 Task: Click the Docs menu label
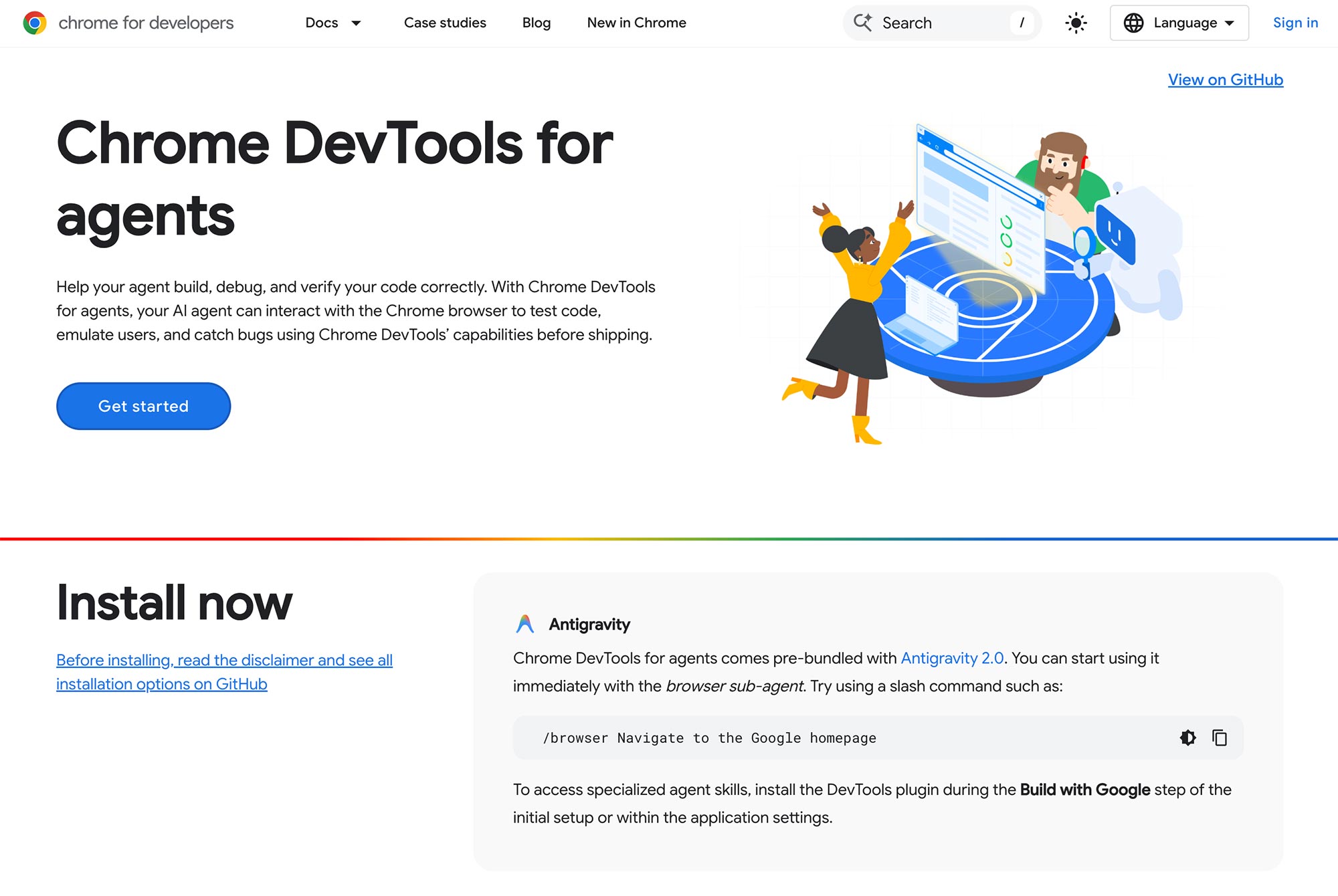coord(322,23)
